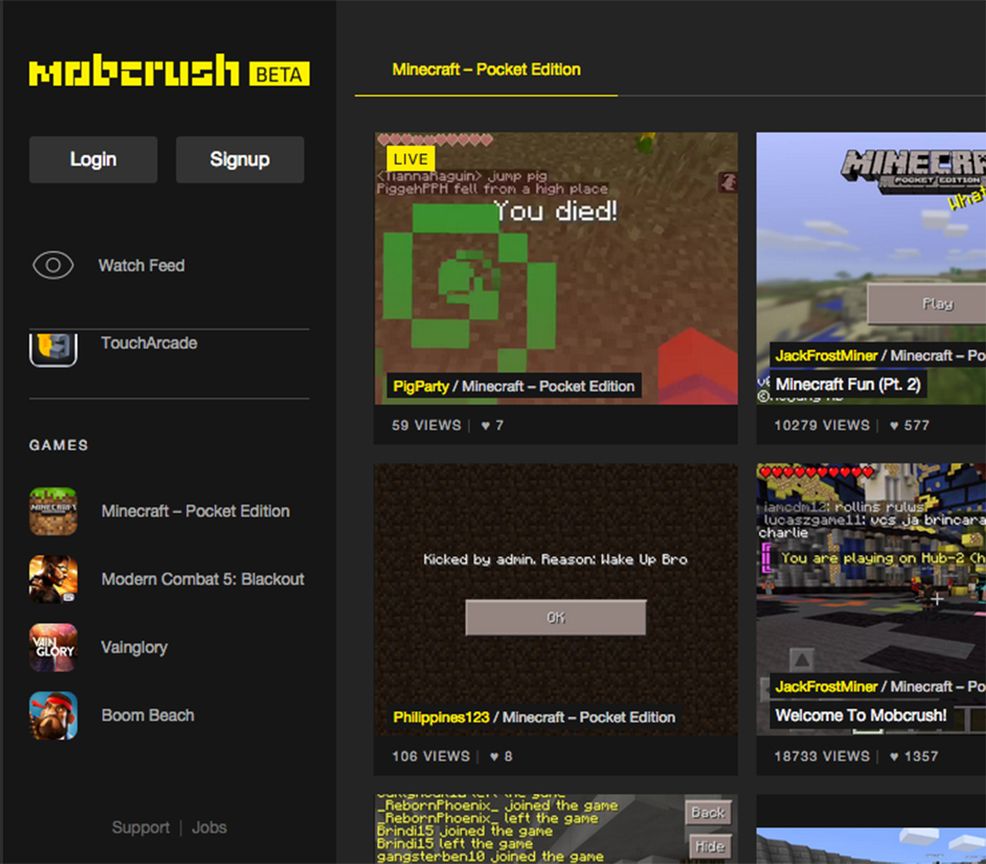This screenshot has width=986, height=864.
Task: Select Modern Combat 5: Blackout game
Action: (202, 579)
